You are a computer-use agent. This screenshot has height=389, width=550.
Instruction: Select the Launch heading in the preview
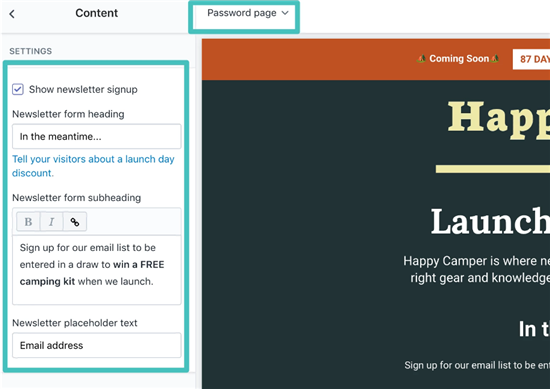pyautogui.click(x=490, y=222)
